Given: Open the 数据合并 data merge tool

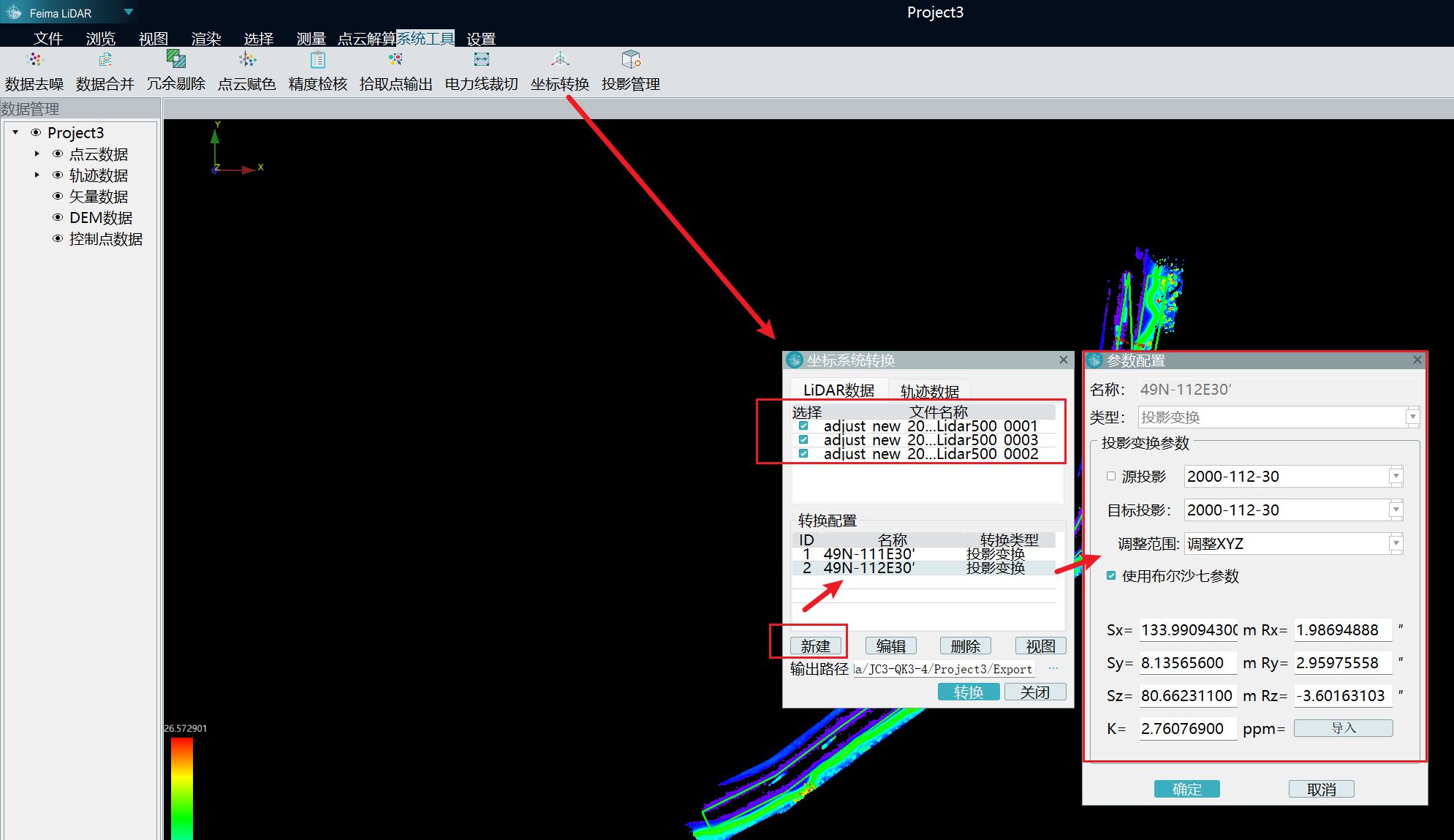Looking at the screenshot, I should click(x=105, y=60).
